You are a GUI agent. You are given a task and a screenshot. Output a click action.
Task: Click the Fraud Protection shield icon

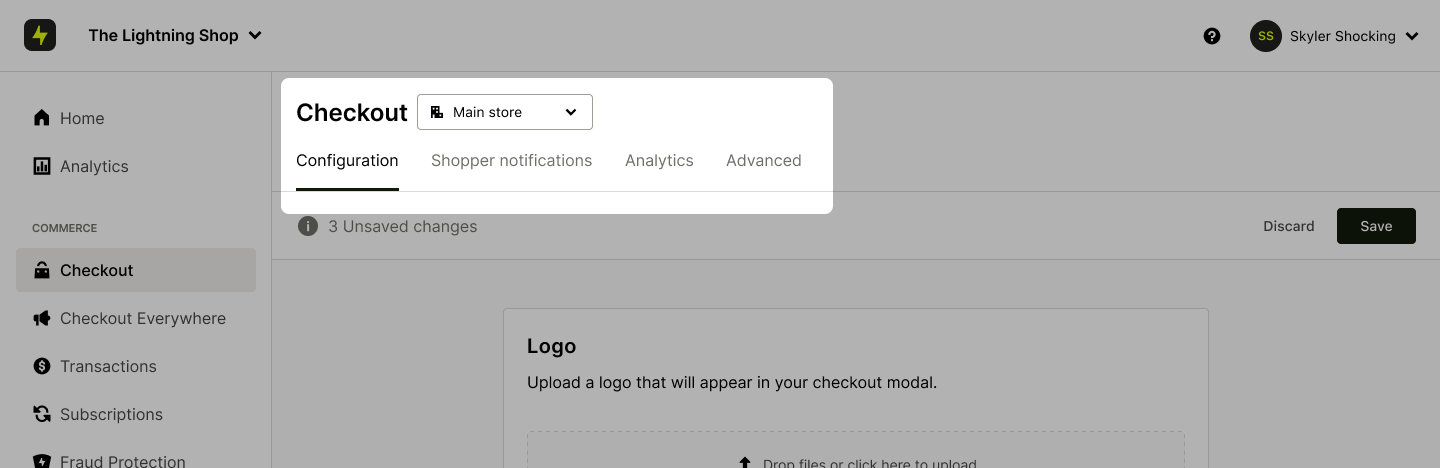(42, 461)
